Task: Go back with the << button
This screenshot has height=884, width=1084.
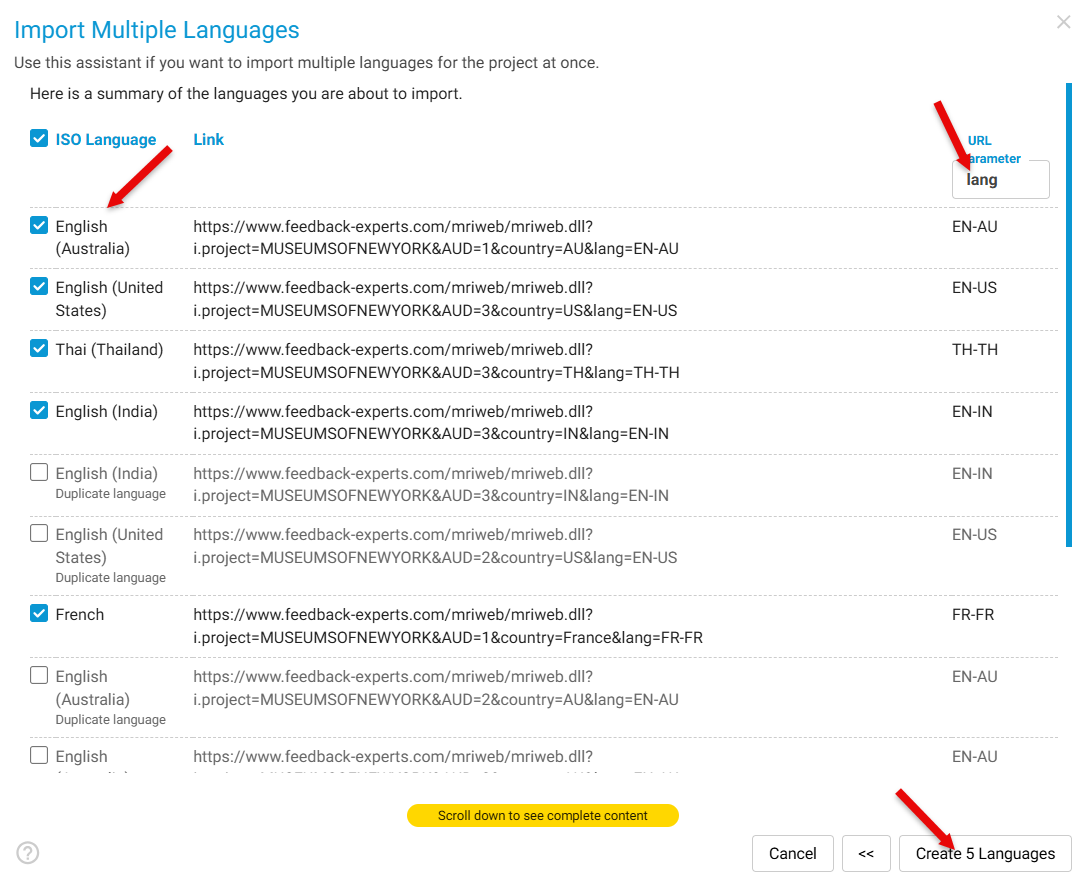Action: click(x=866, y=854)
